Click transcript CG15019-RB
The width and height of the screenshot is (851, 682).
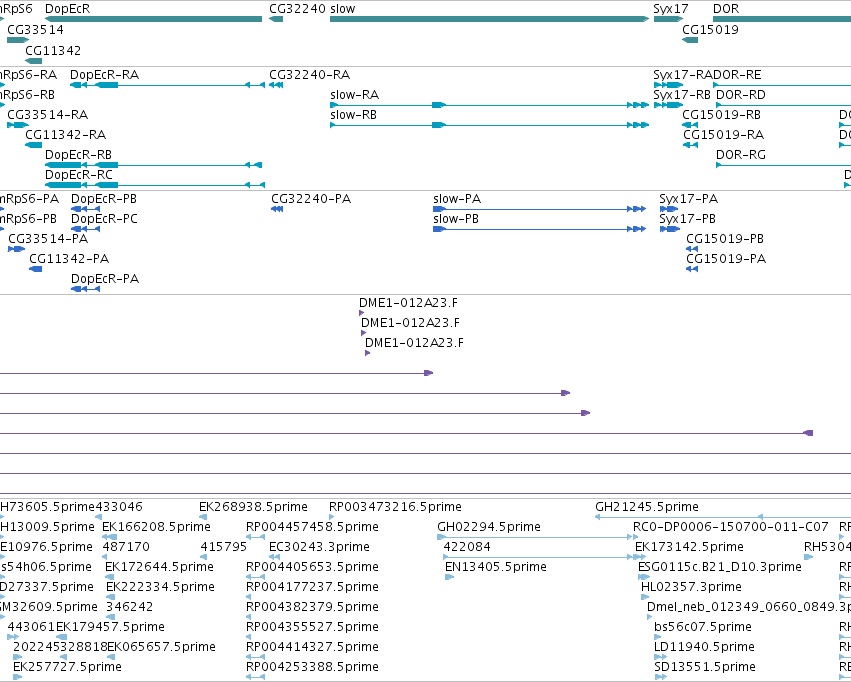[690, 125]
